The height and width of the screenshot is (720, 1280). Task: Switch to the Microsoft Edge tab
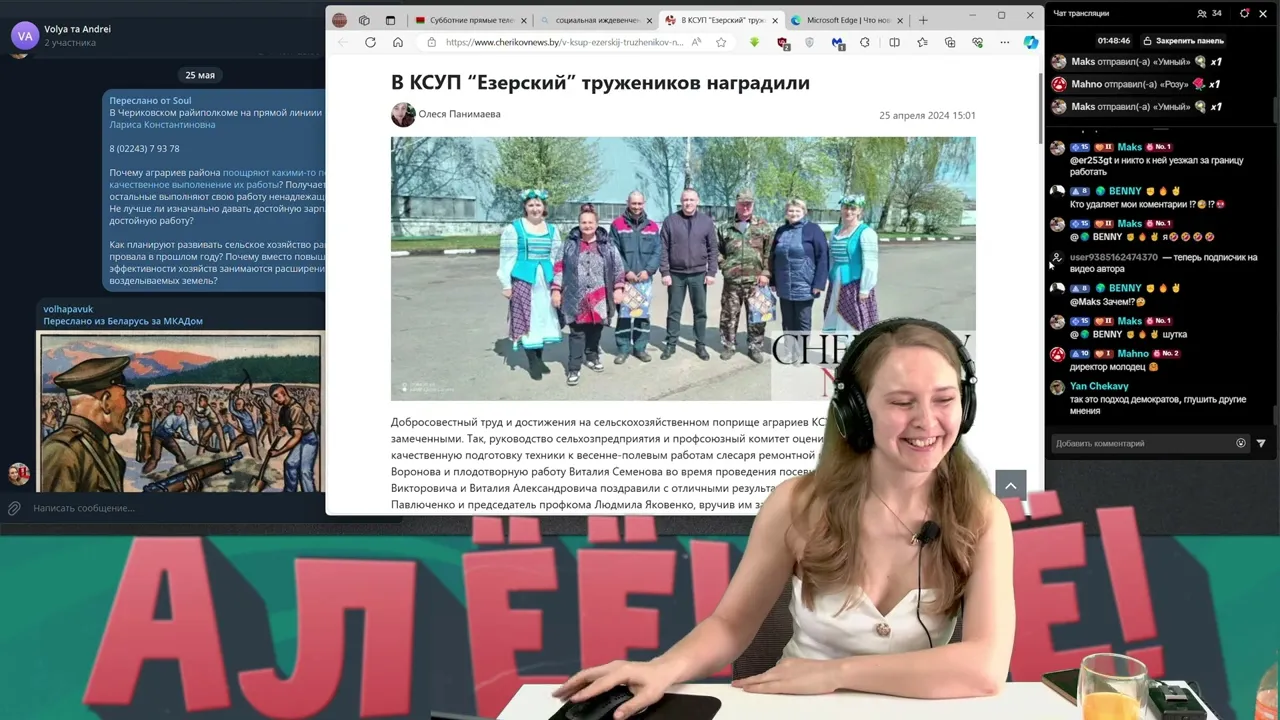[848, 20]
